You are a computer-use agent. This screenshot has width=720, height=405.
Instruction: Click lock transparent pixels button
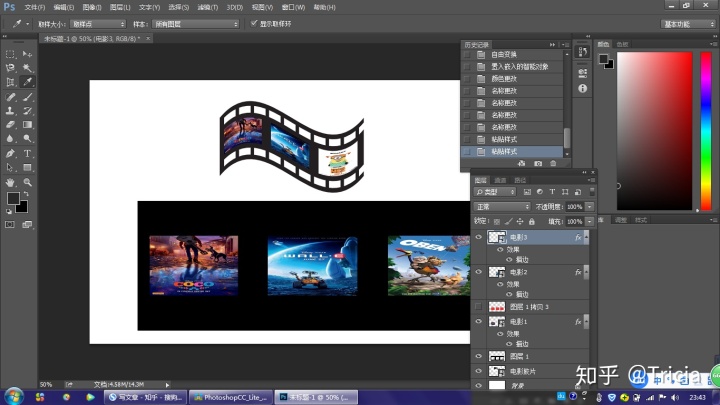496,221
